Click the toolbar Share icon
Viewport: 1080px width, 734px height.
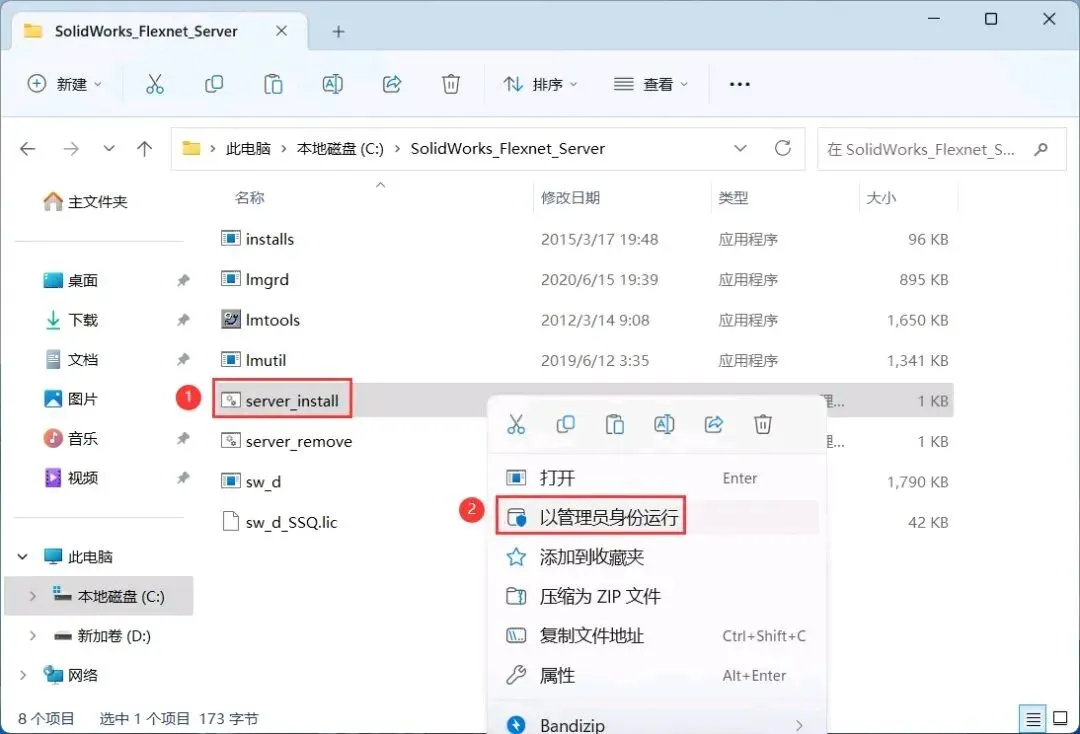[392, 84]
